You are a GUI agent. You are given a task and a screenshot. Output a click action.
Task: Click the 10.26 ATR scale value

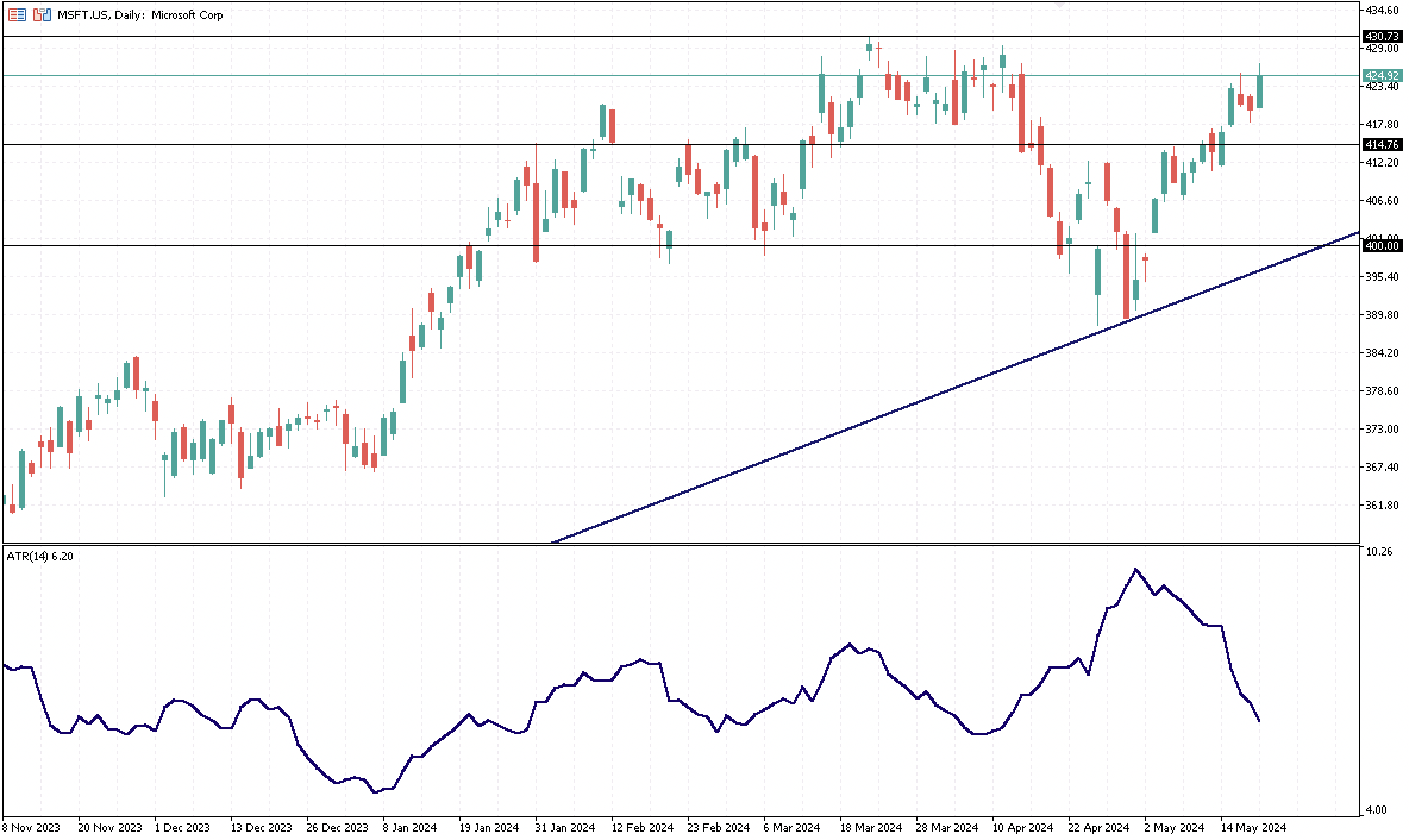pos(1379,551)
